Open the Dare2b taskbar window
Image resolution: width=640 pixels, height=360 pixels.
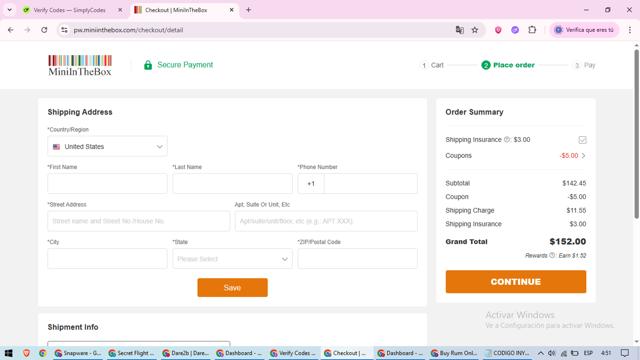185,353
